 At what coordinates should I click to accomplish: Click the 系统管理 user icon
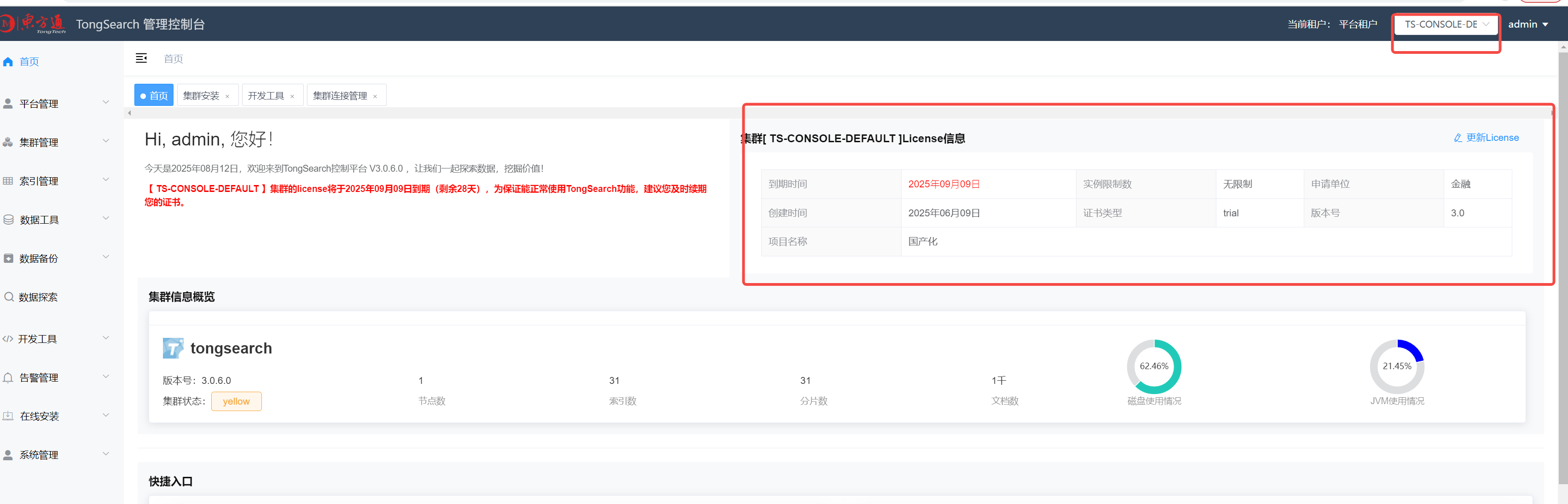pos(8,455)
